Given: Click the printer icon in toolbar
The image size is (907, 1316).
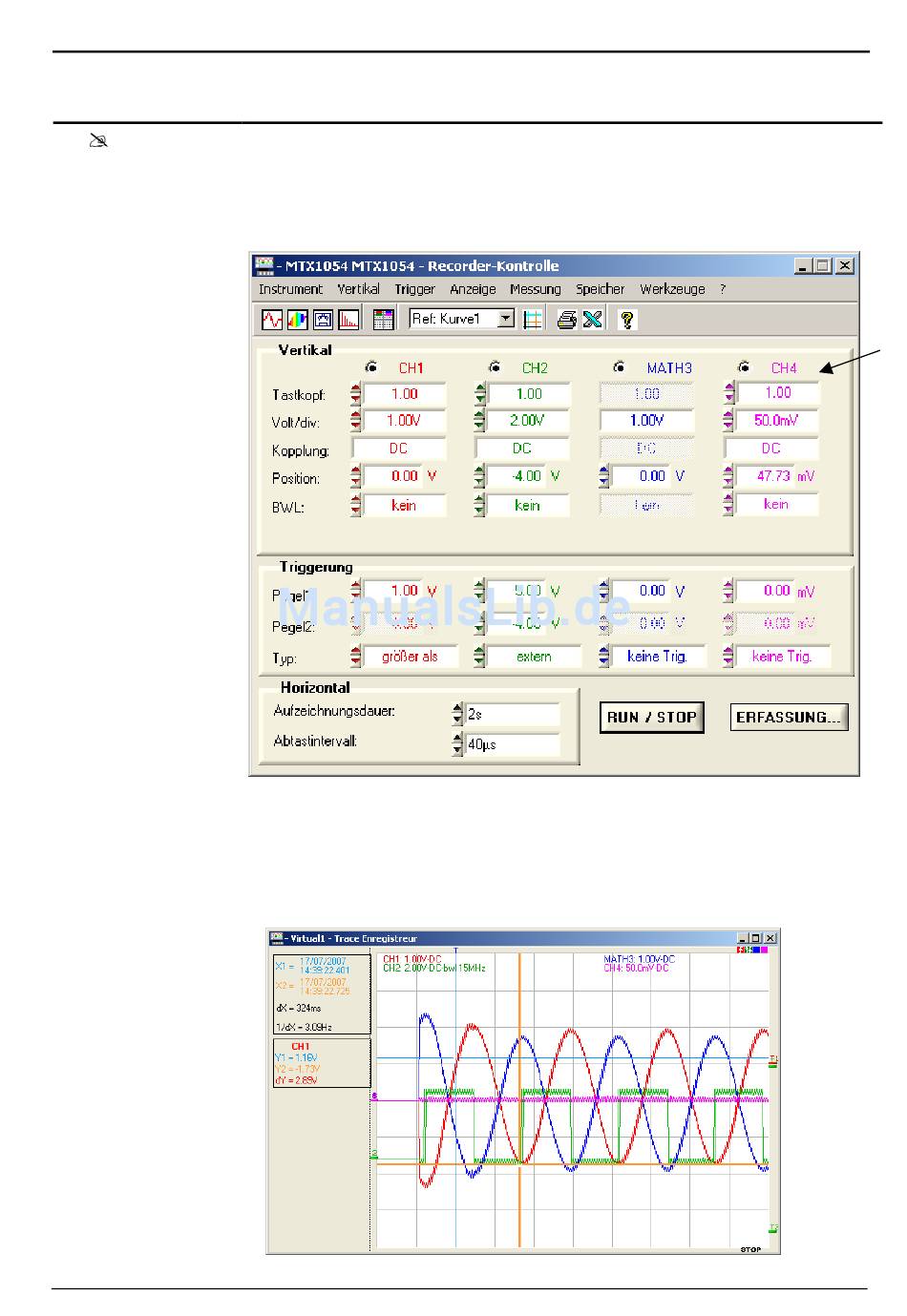Looking at the screenshot, I should tap(566, 320).
